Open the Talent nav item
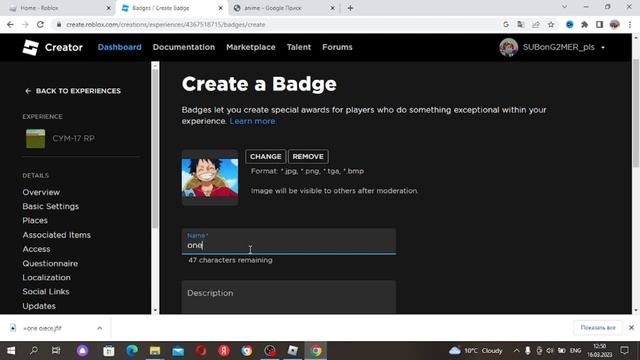640x360 pixels. pyautogui.click(x=299, y=47)
